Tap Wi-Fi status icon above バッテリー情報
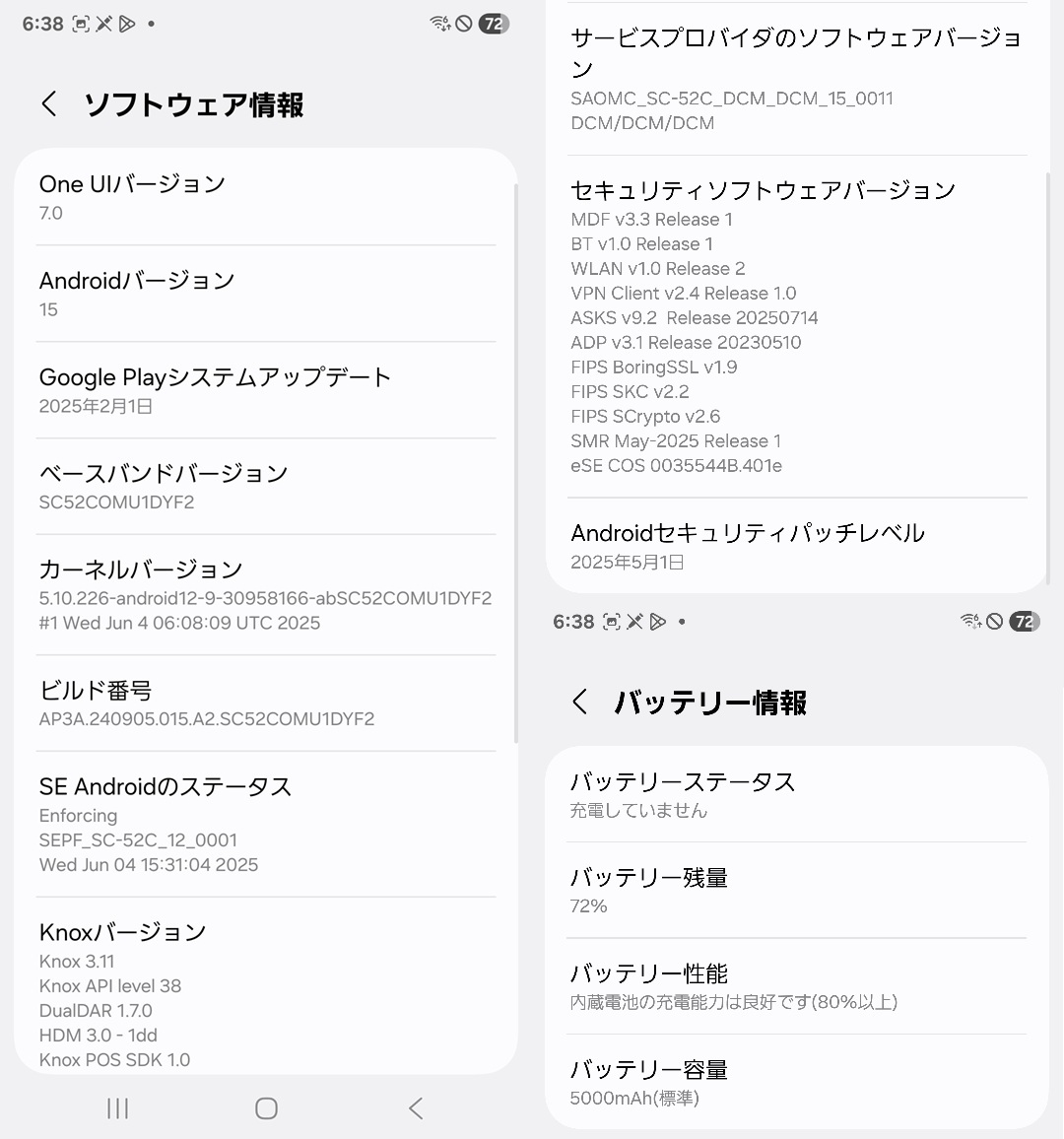Viewport: 1064px width, 1139px height. 969,622
